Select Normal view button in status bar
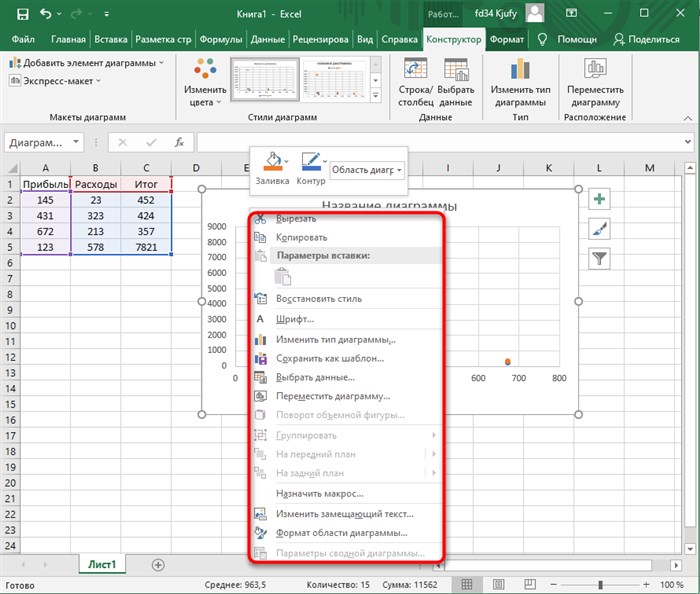This screenshot has width=700, height=594. [x=467, y=584]
